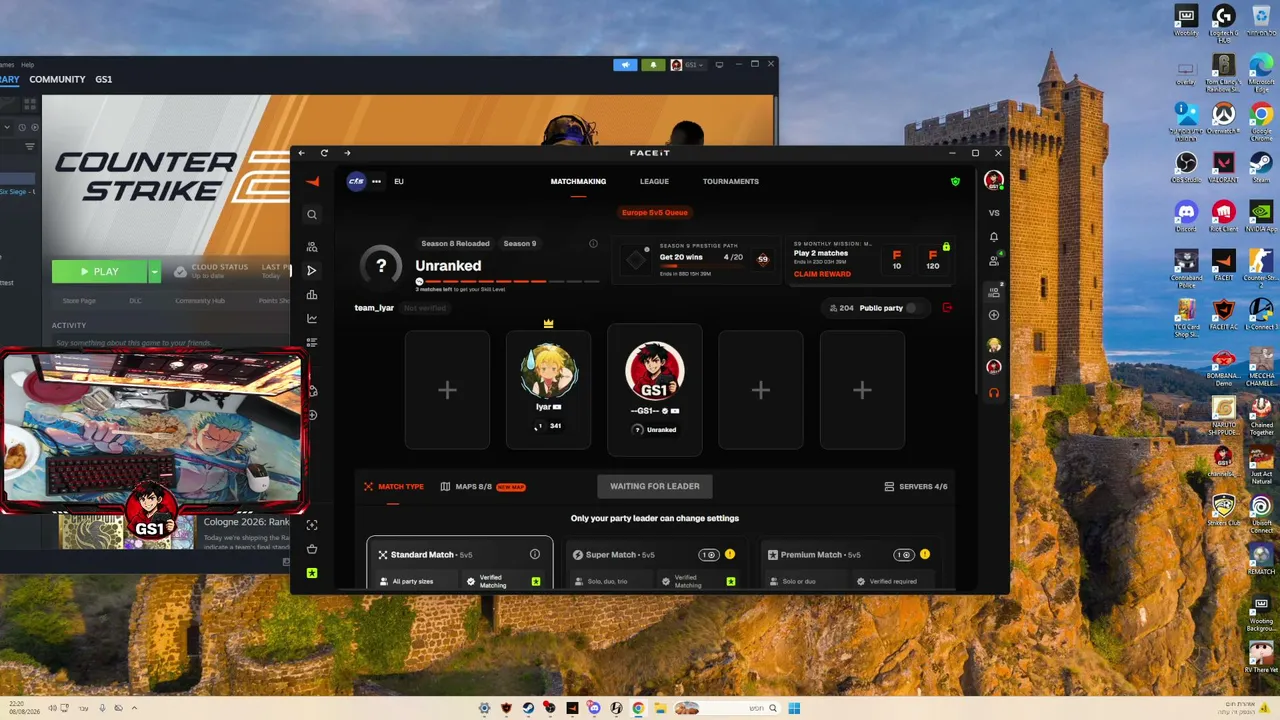The height and width of the screenshot is (720, 1280).
Task: Open the FACEIT shop basket icon
Action: point(312,549)
